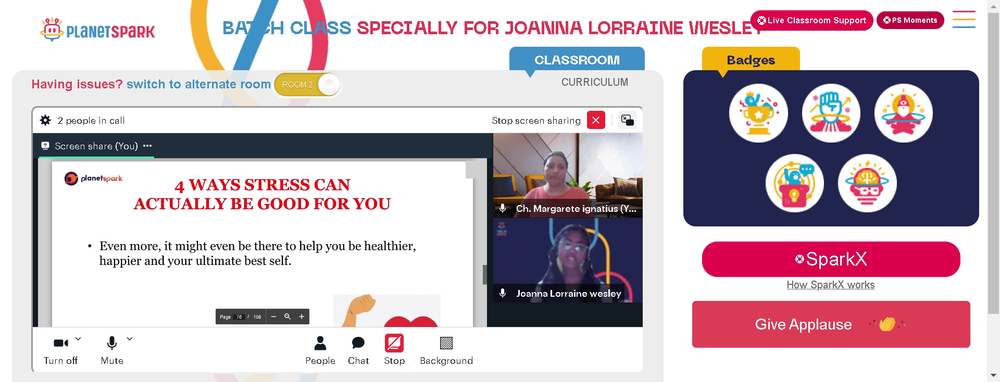This screenshot has height=382, width=1000.
Task: Click the SparkX button
Action: coord(831,259)
